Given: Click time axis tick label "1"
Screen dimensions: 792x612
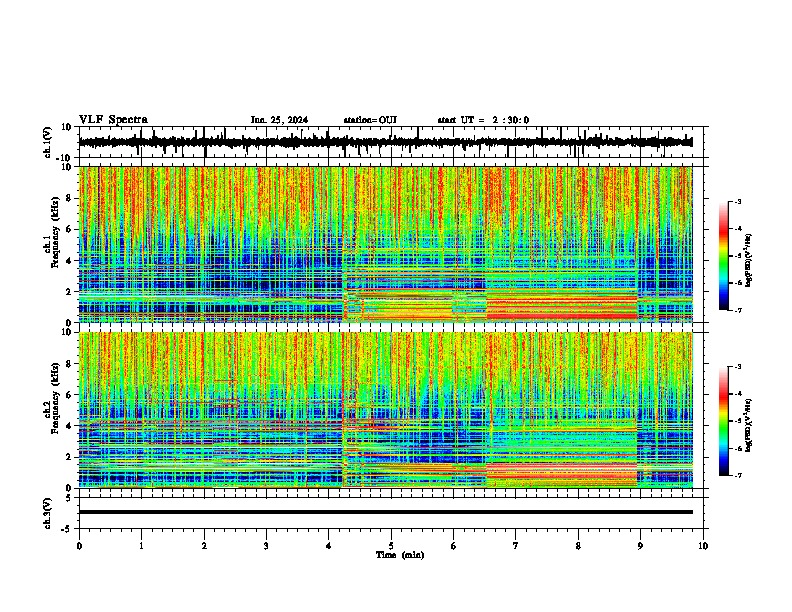Looking at the screenshot, I should click(141, 546).
